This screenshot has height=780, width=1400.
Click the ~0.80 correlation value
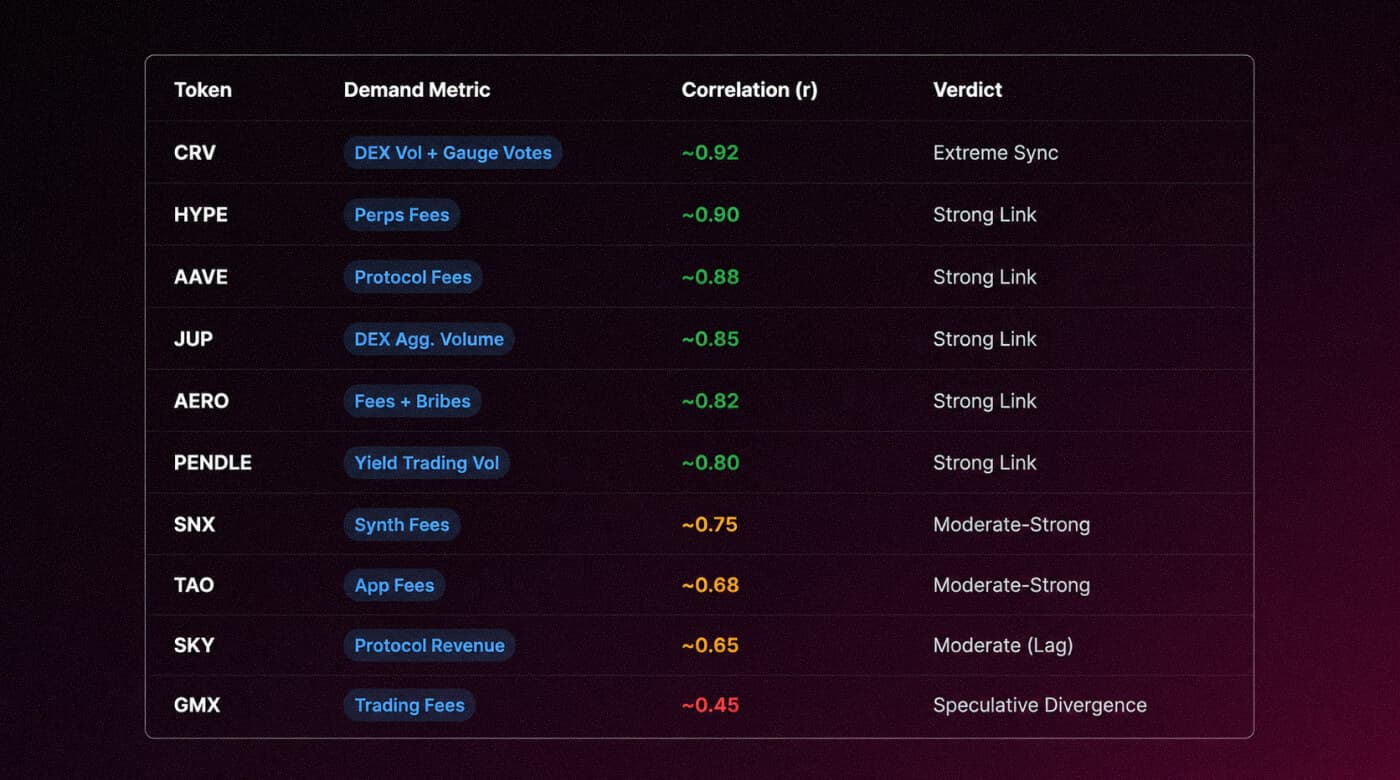710,463
